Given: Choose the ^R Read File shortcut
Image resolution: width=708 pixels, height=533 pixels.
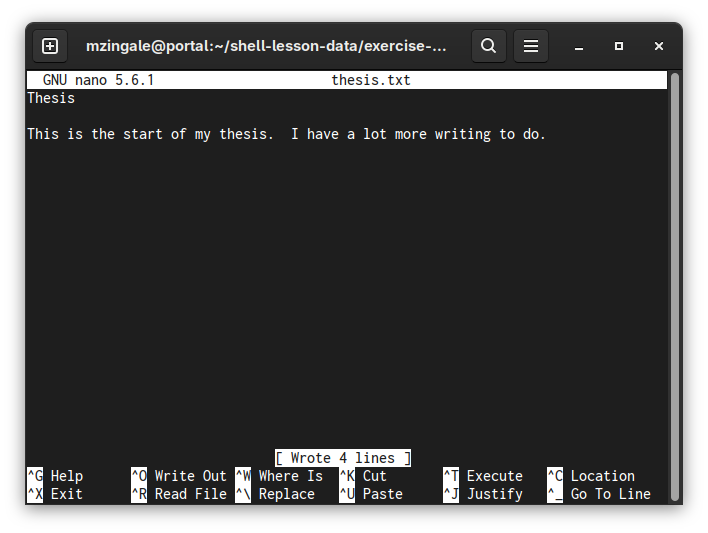Looking at the screenshot, I should coord(179,494).
